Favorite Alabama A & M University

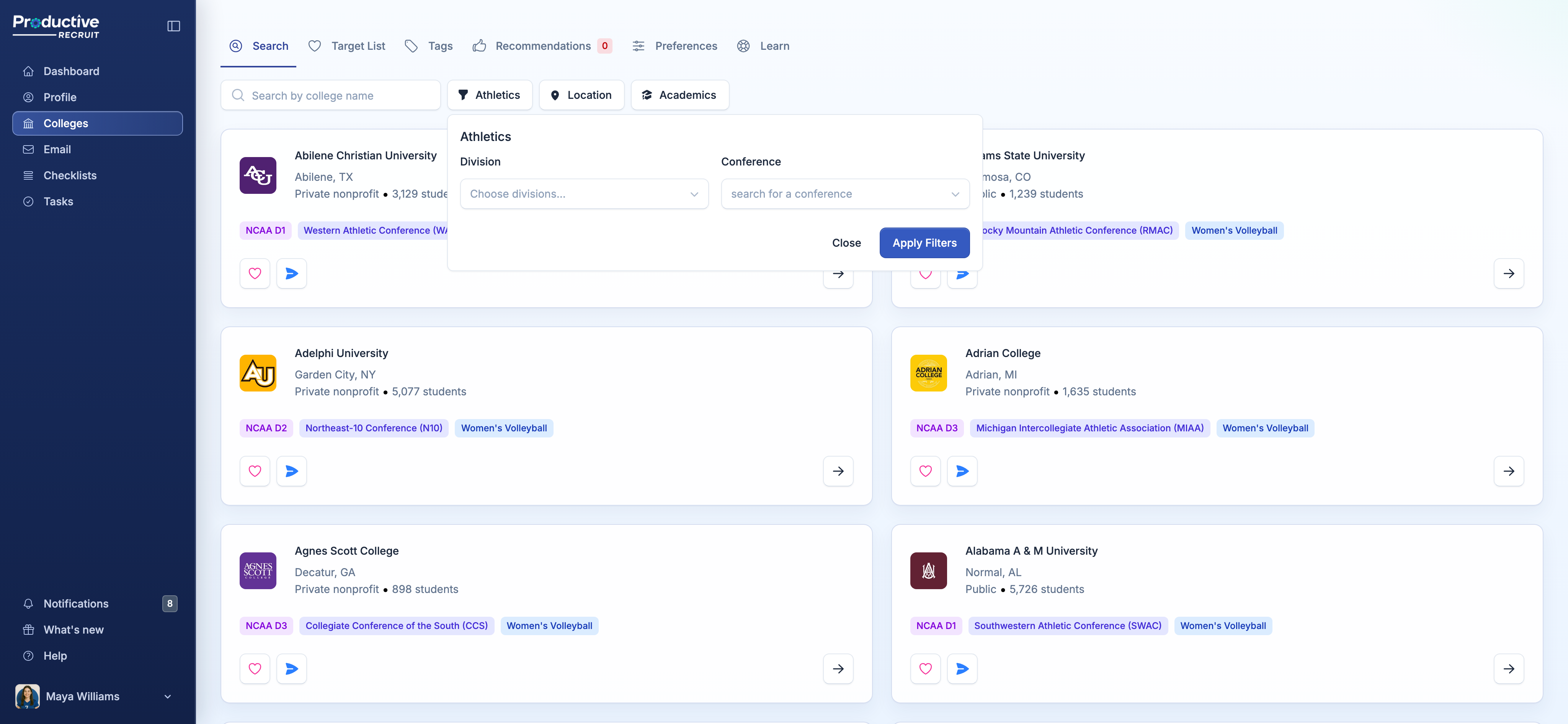(925, 668)
